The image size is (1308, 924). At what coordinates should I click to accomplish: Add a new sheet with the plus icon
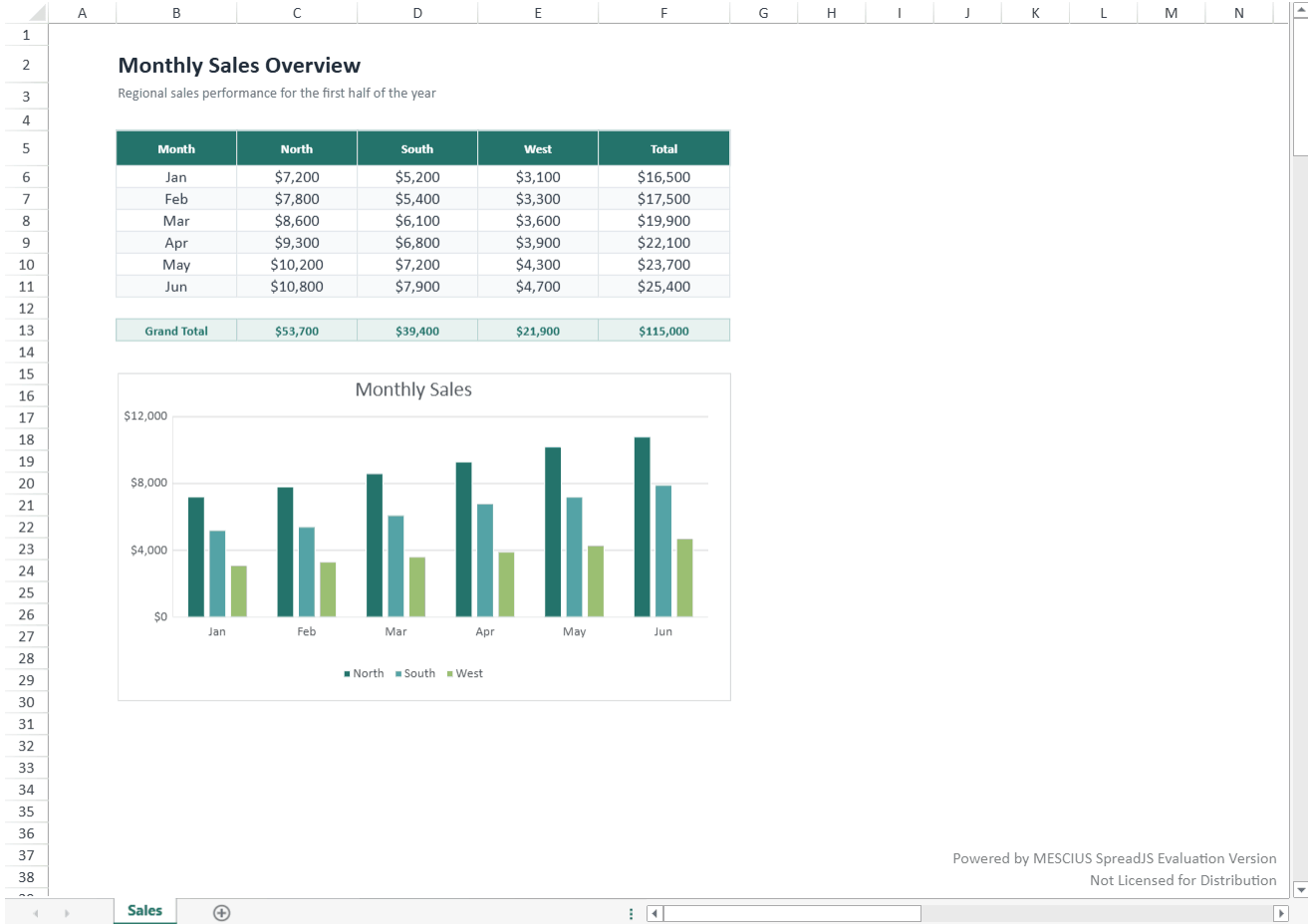pyautogui.click(x=221, y=913)
